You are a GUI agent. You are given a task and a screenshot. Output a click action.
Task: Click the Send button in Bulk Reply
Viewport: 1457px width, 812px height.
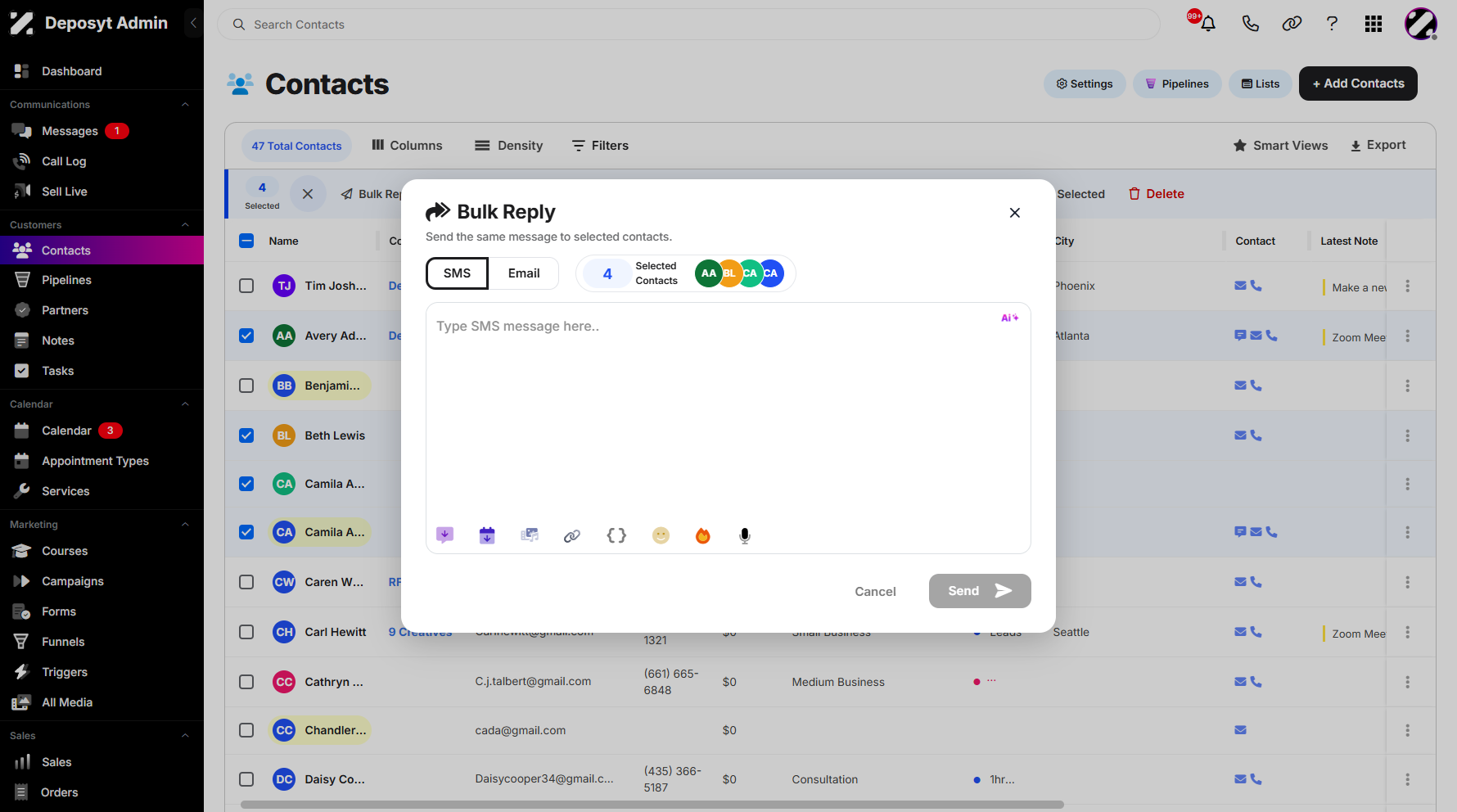[980, 591]
